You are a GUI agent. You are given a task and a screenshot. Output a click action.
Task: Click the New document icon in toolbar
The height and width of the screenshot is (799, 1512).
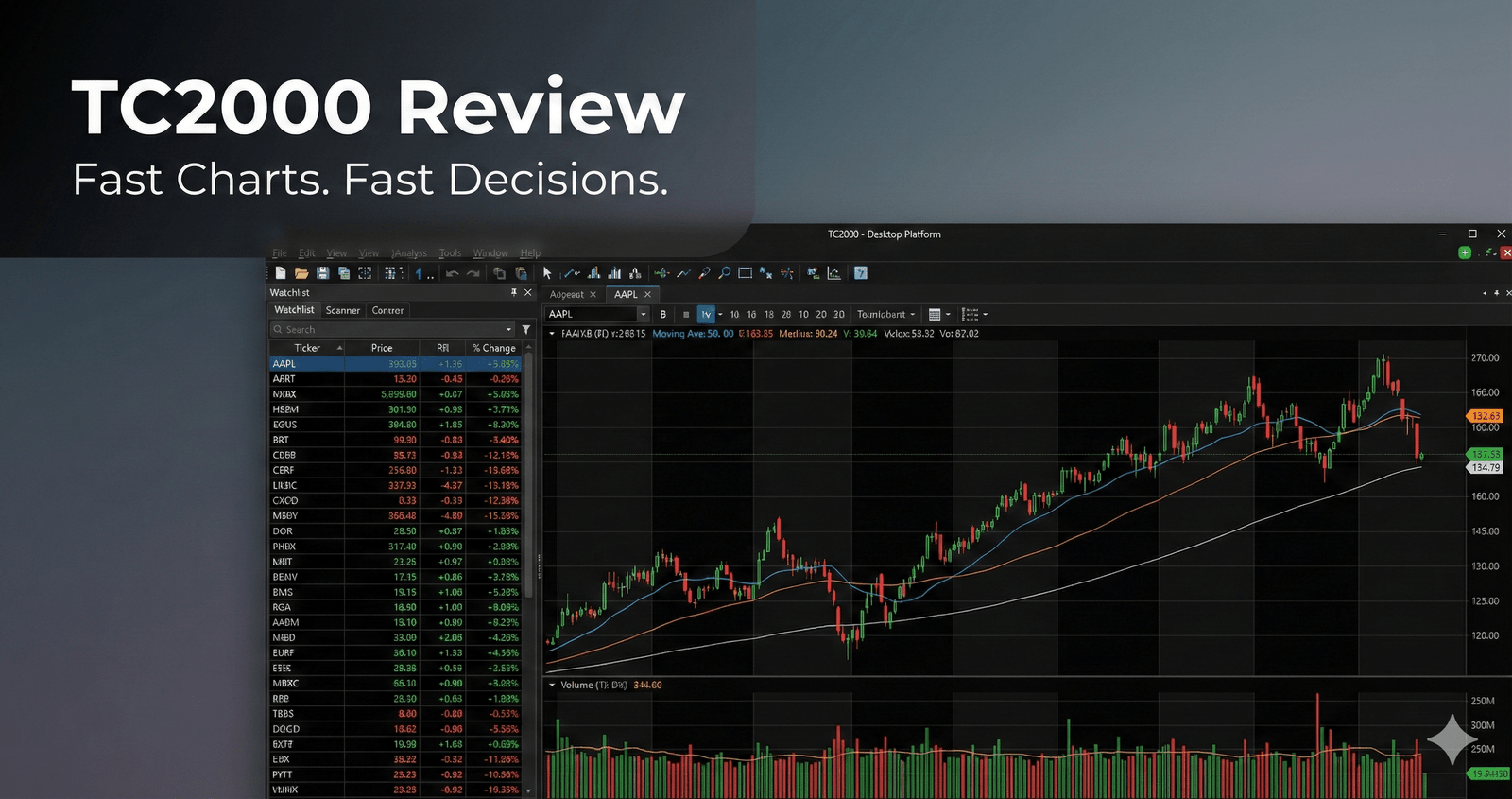[x=280, y=273]
